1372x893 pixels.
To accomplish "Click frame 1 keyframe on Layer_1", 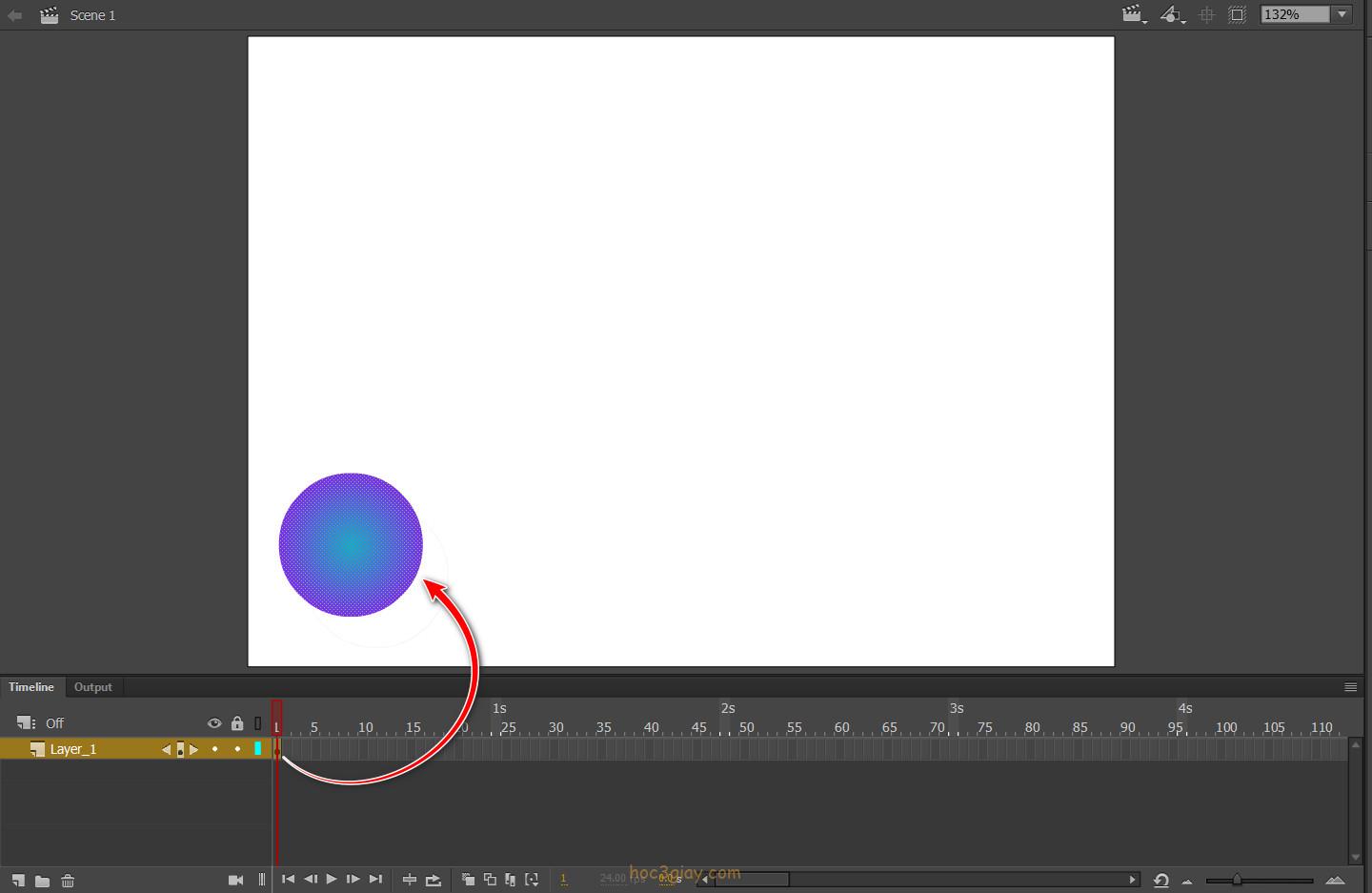I will point(277,750).
